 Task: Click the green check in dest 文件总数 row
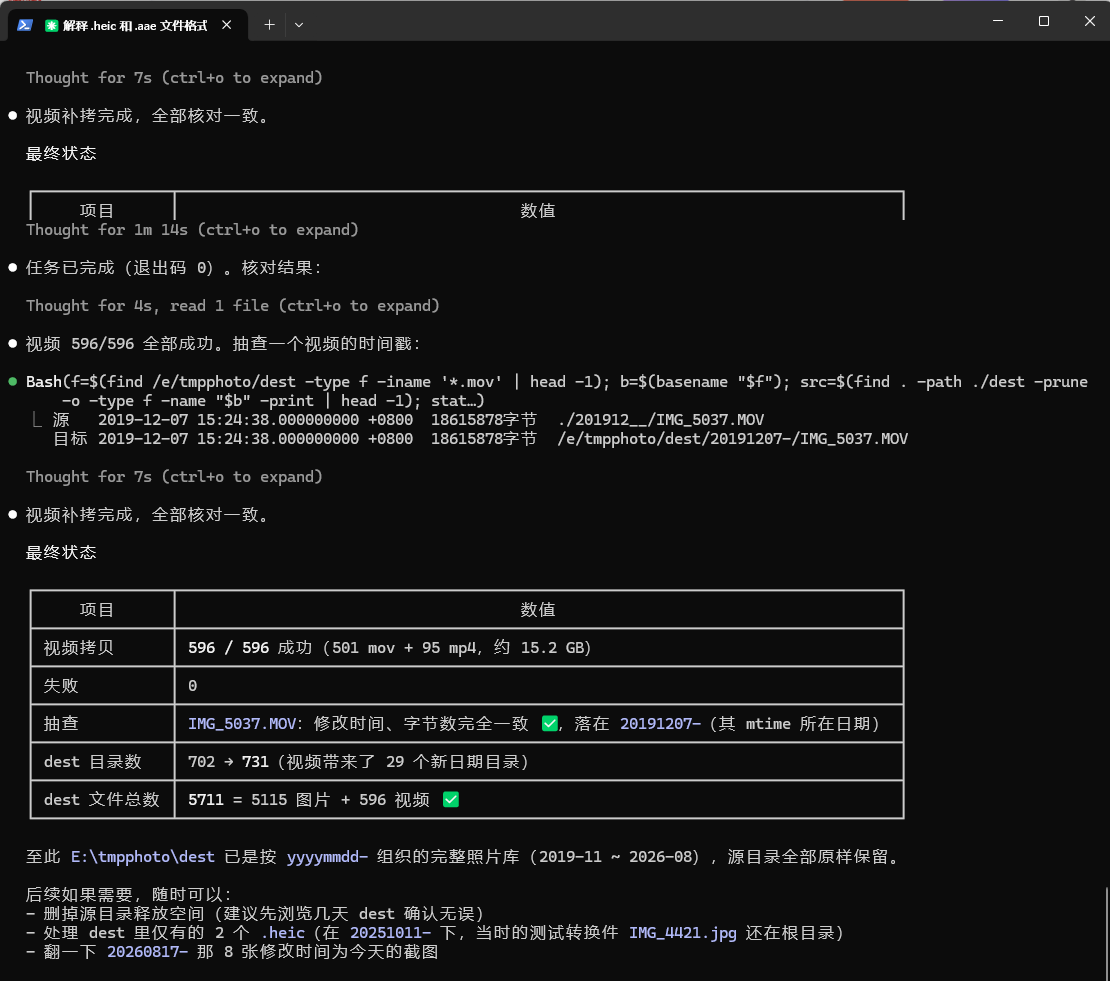point(450,800)
